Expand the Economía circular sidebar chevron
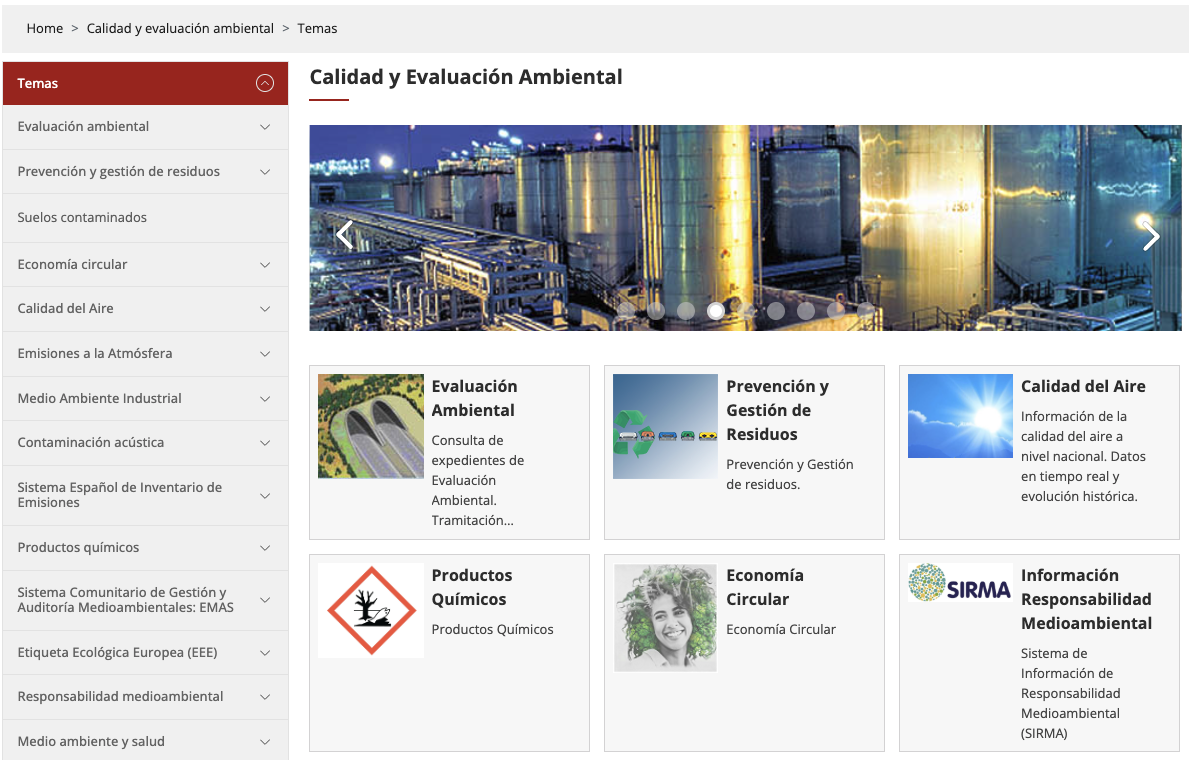This screenshot has width=1193, height=760. pos(265,265)
